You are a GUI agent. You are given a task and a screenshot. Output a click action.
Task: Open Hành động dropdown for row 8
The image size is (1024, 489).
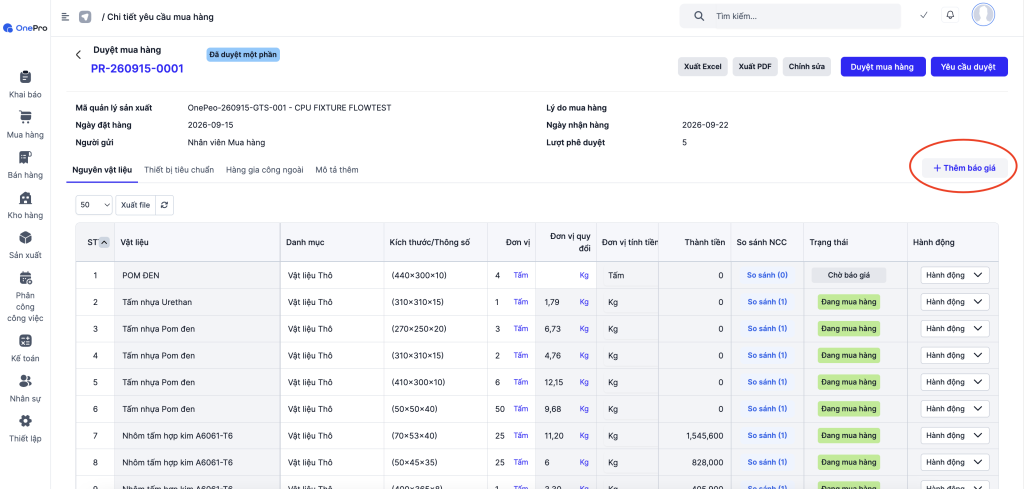point(955,462)
